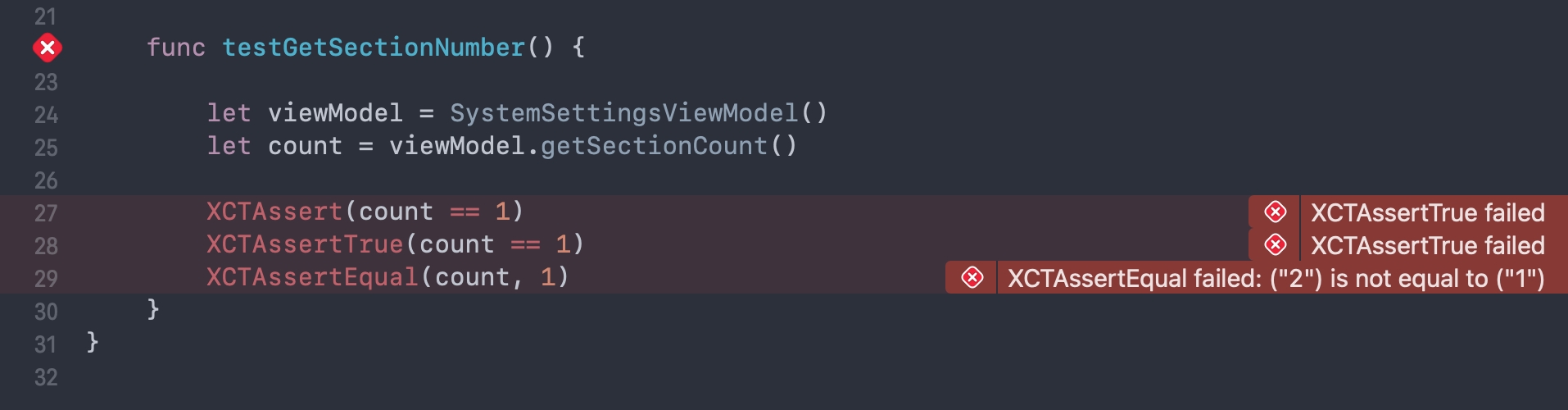Click line number 24 in the gutter
The width and height of the screenshot is (1568, 410).
click(46, 115)
